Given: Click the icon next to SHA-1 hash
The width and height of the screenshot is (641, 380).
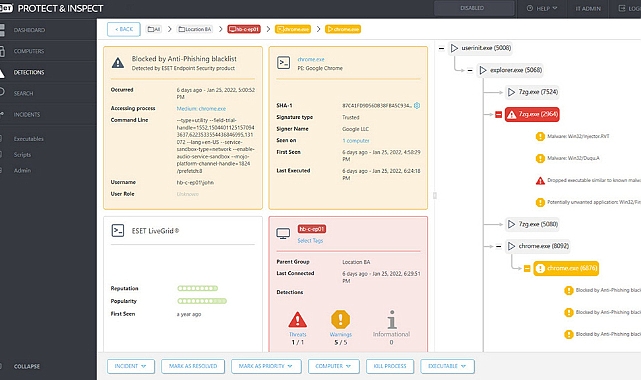Looking at the screenshot, I should (417, 105).
